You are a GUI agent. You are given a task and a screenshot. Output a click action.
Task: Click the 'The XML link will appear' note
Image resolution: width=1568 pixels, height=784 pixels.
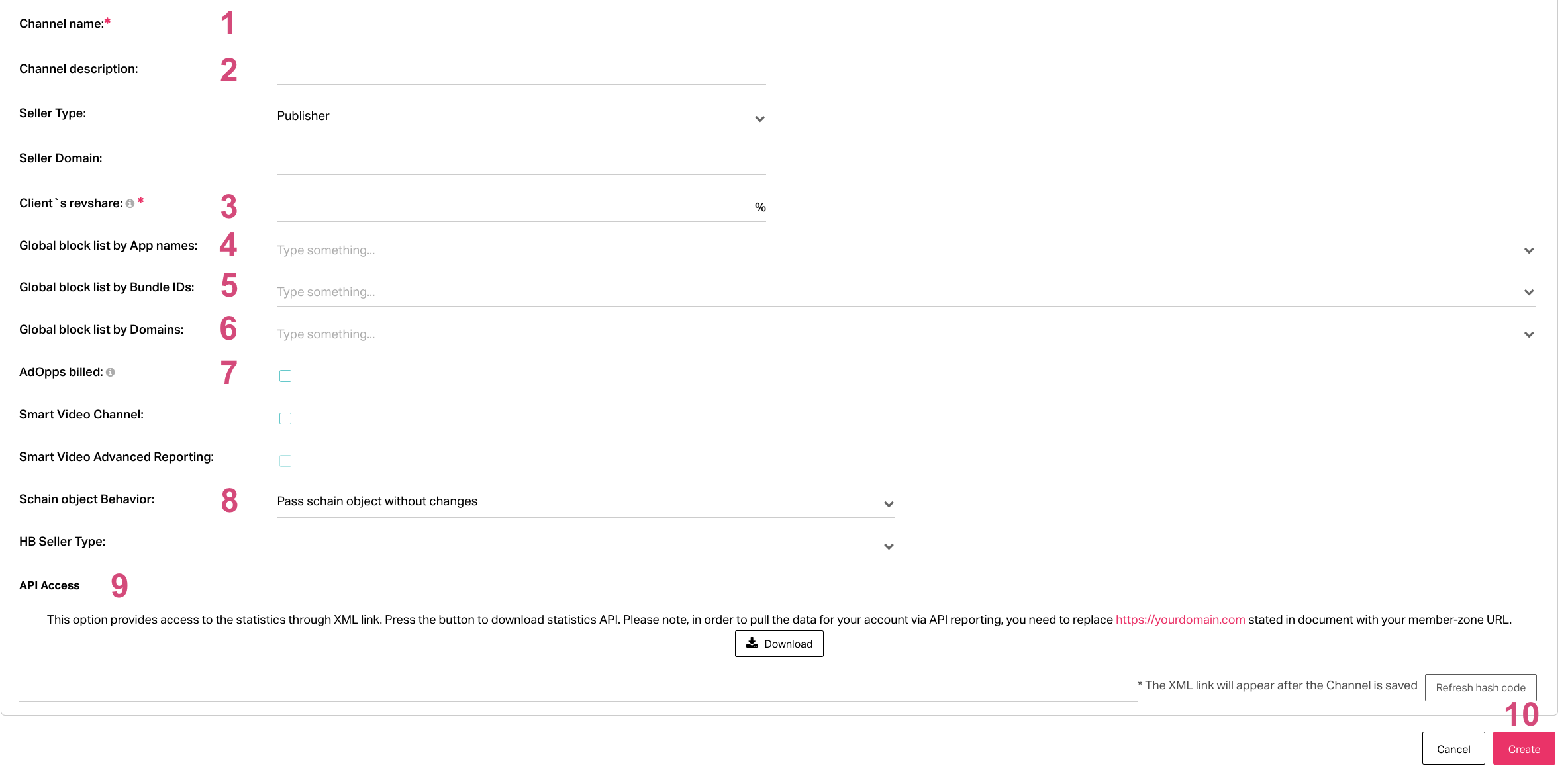(x=1277, y=685)
